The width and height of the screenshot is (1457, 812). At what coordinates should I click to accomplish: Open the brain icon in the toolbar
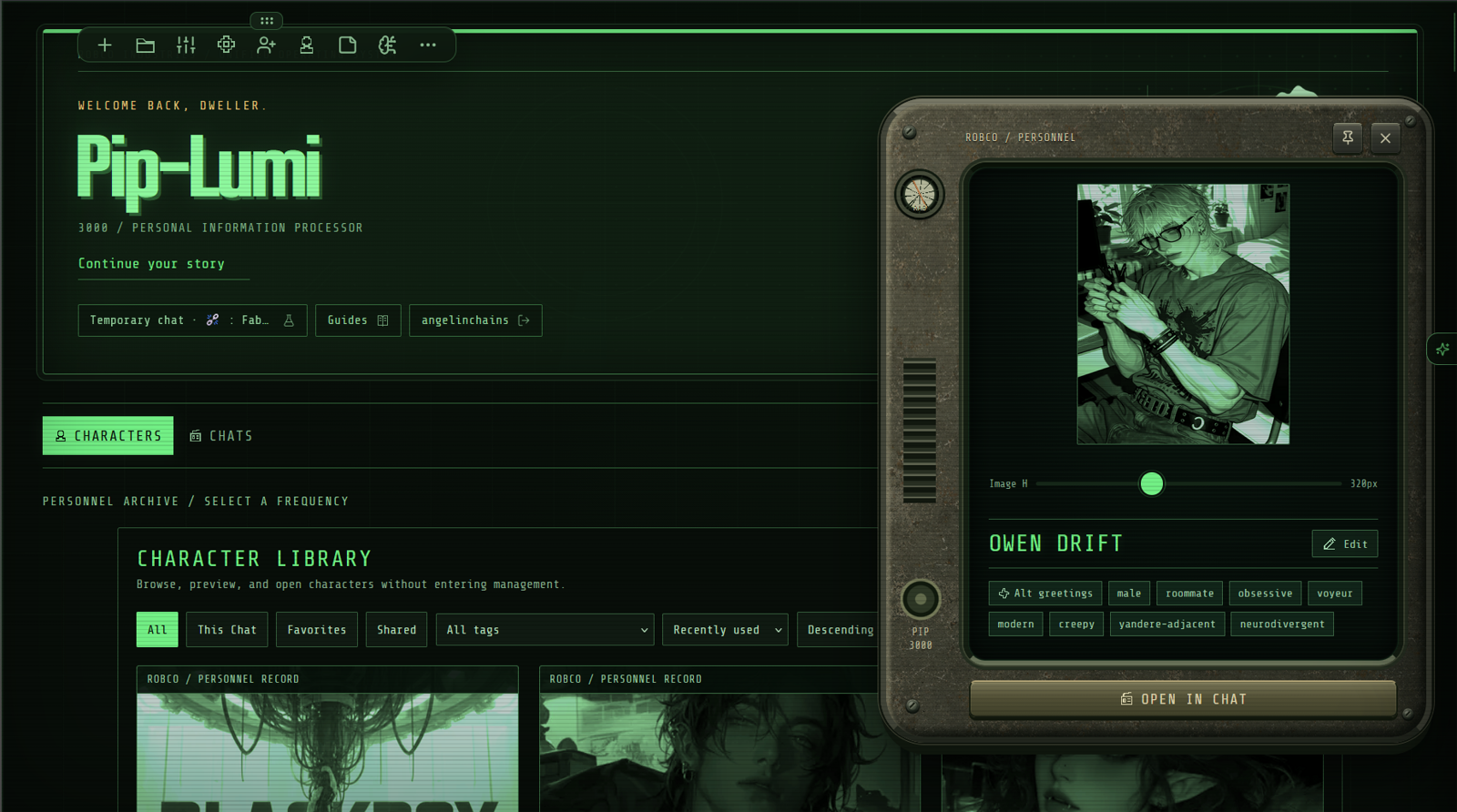pos(387,45)
